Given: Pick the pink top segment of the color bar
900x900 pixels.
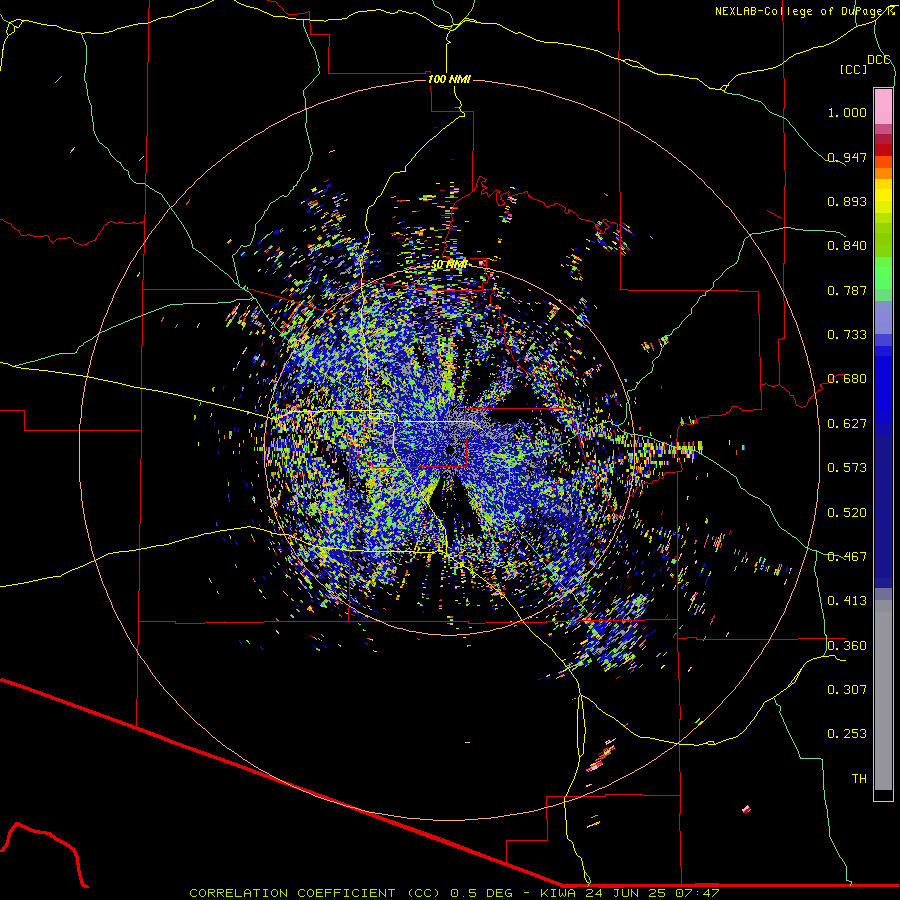Looking at the screenshot, I should [883, 107].
